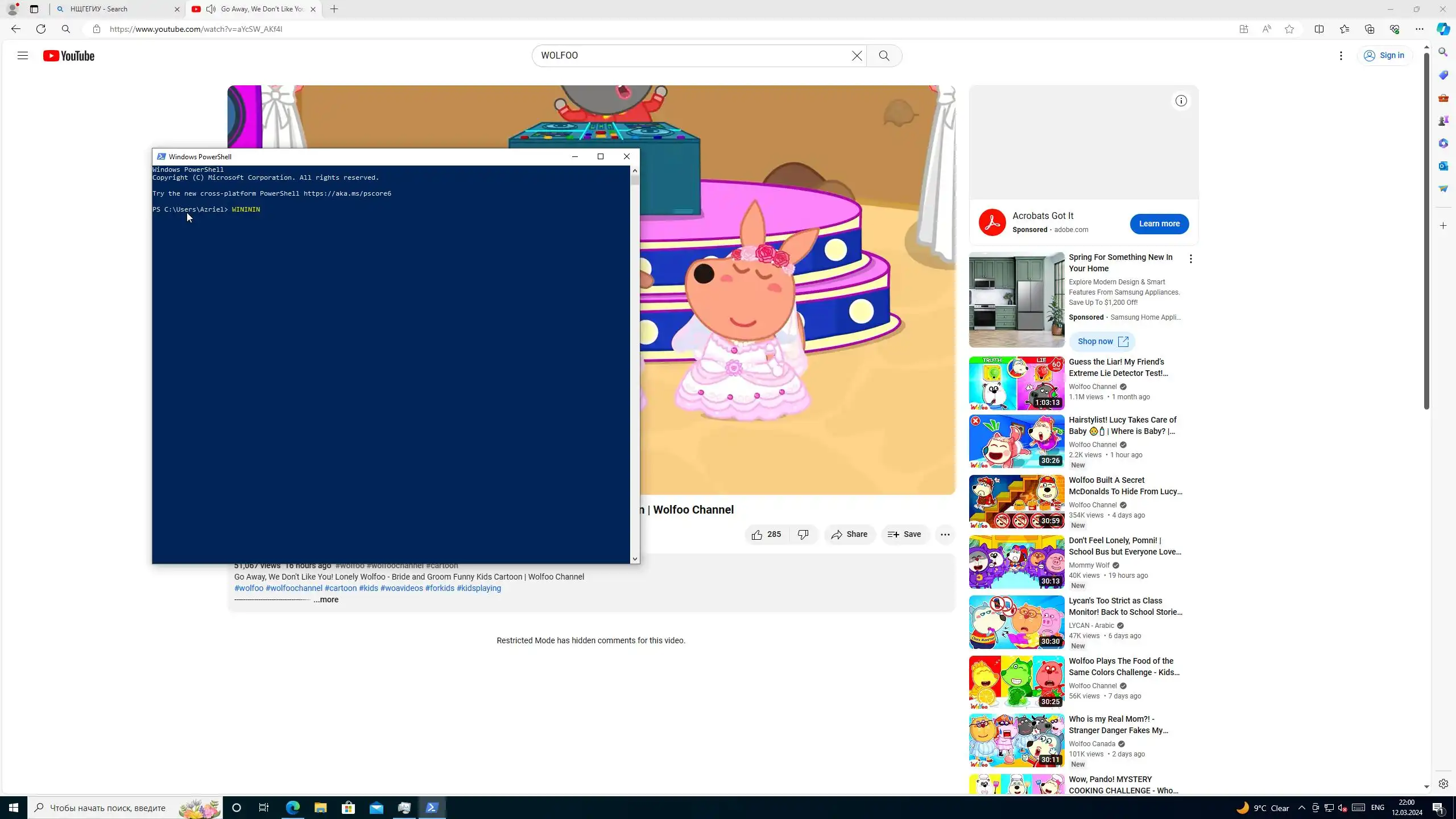Image resolution: width=1456 pixels, height=819 pixels.
Task: Open the ad info icon
Action: coord(1181,101)
